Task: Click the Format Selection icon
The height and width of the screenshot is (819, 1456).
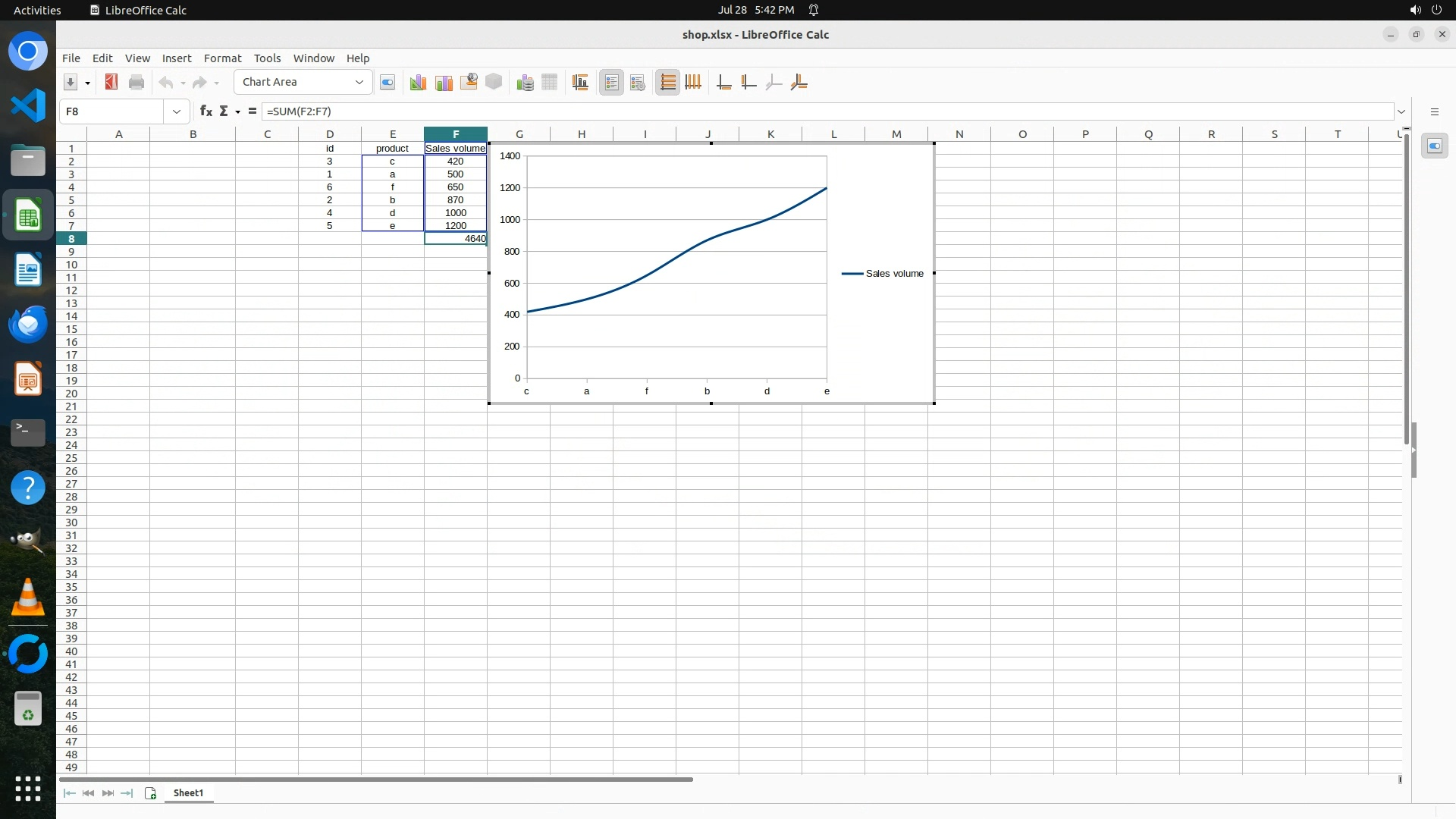Action: coord(388,83)
